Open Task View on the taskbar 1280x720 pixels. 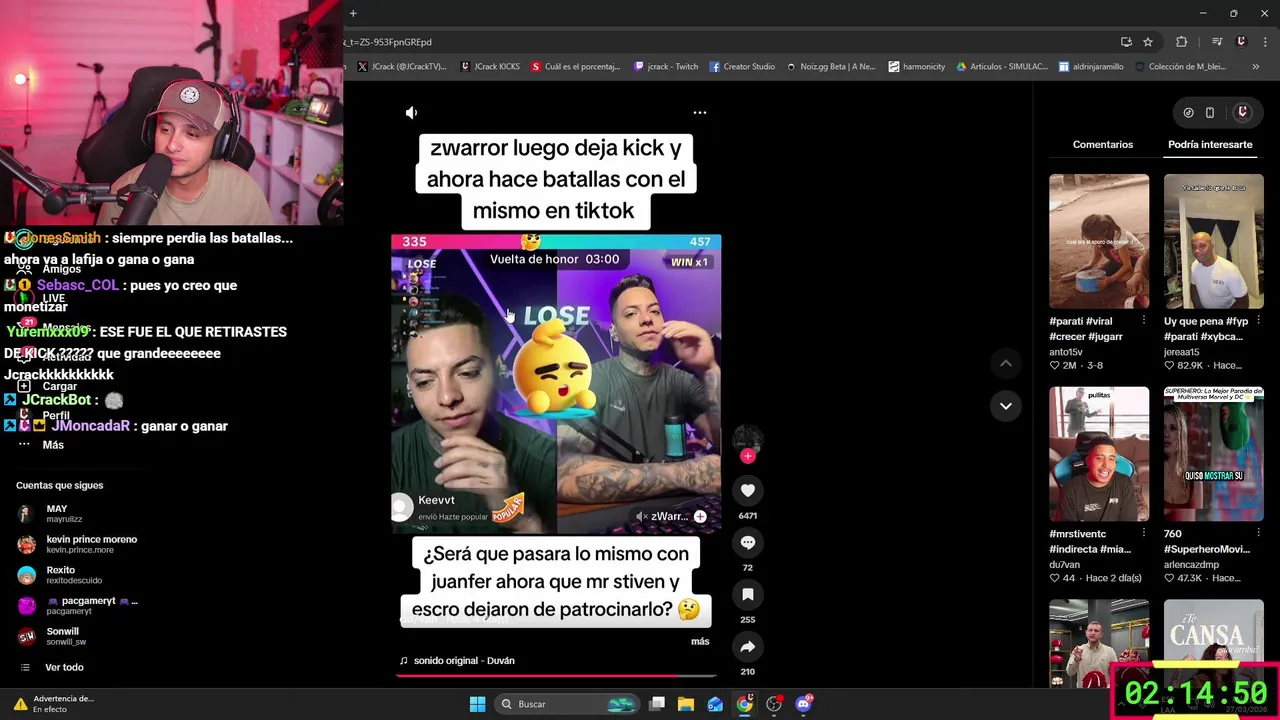(657, 704)
